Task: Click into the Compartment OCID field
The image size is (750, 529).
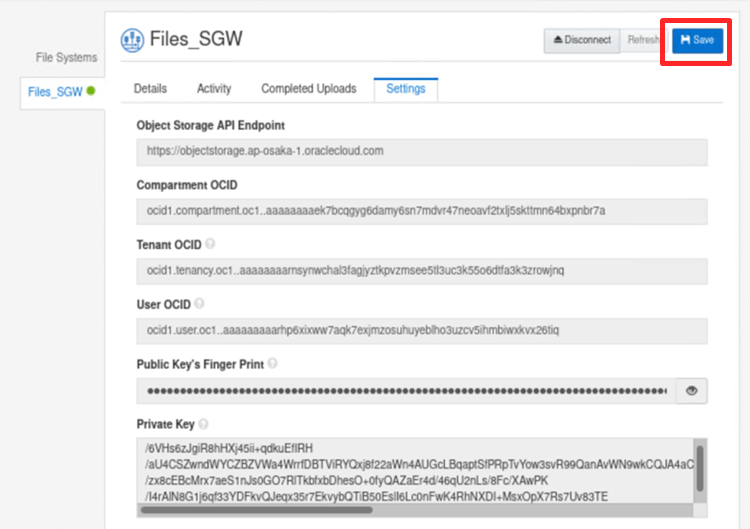Action: [x=422, y=211]
